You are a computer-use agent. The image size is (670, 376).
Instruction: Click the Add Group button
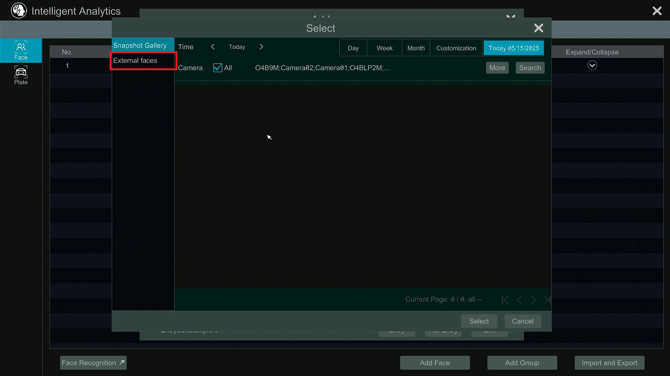pos(522,363)
